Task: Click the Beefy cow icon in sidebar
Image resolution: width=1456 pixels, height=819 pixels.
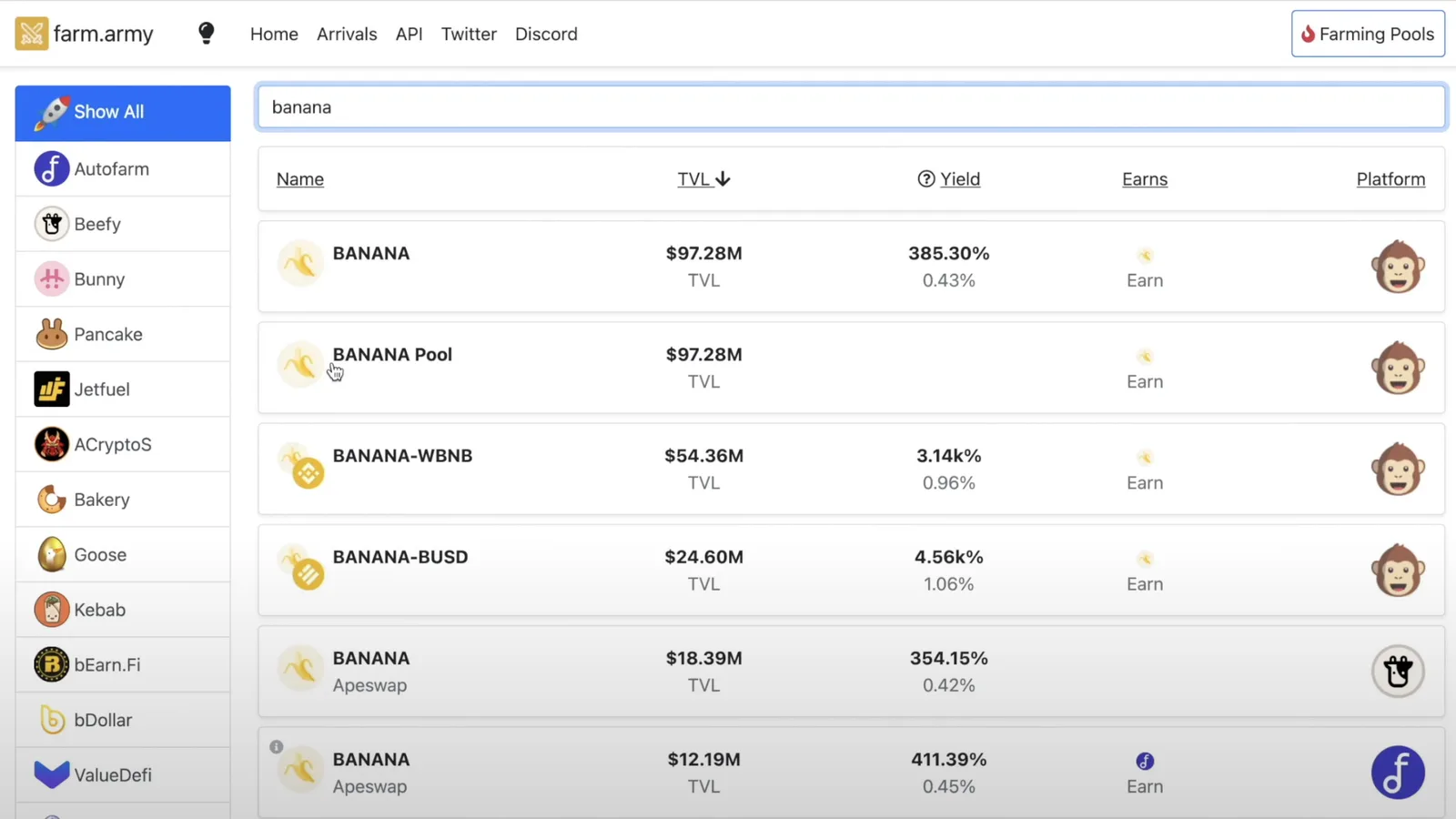Action: coord(52,224)
